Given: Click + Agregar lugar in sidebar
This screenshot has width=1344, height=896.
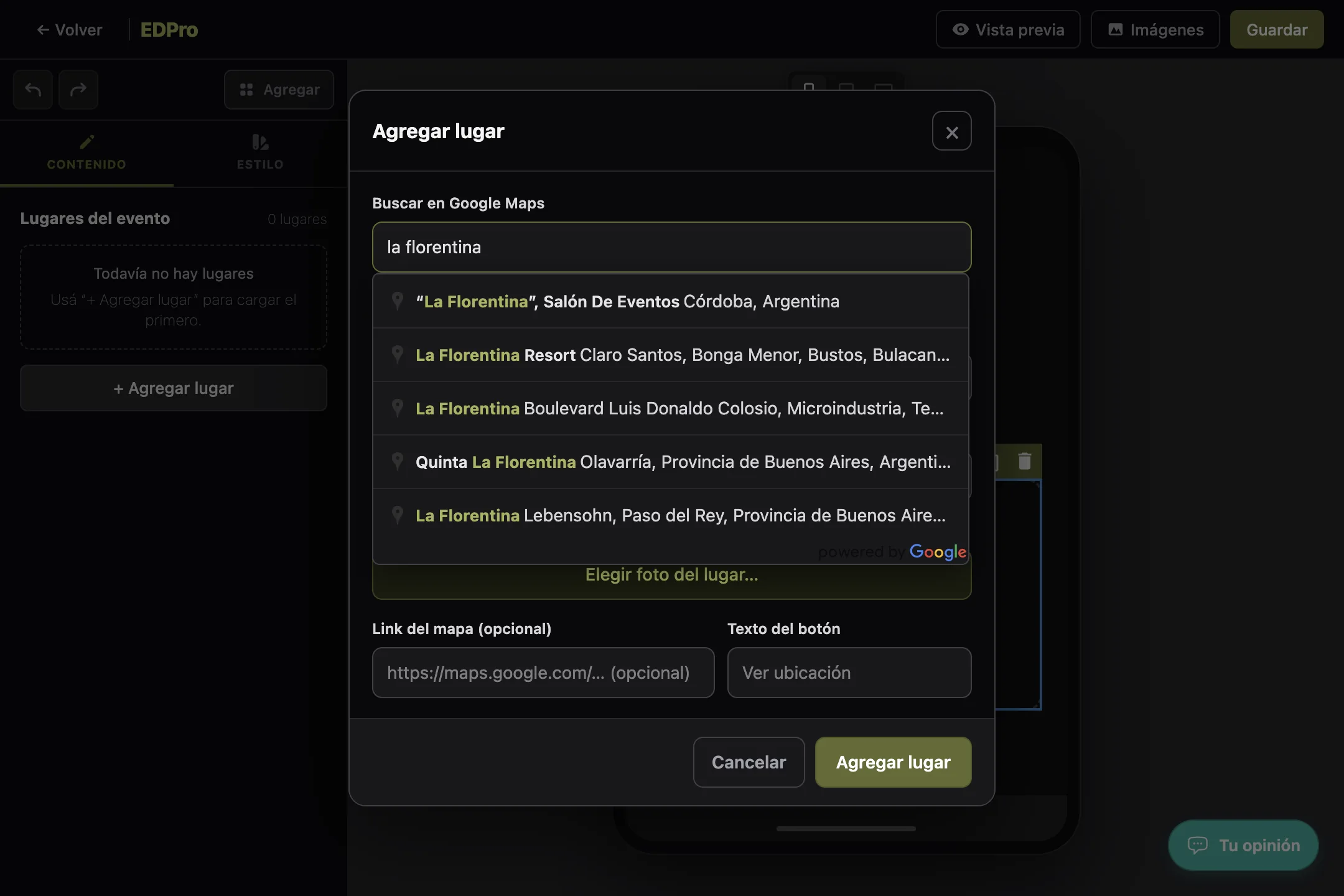Looking at the screenshot, I should (174, 388).
